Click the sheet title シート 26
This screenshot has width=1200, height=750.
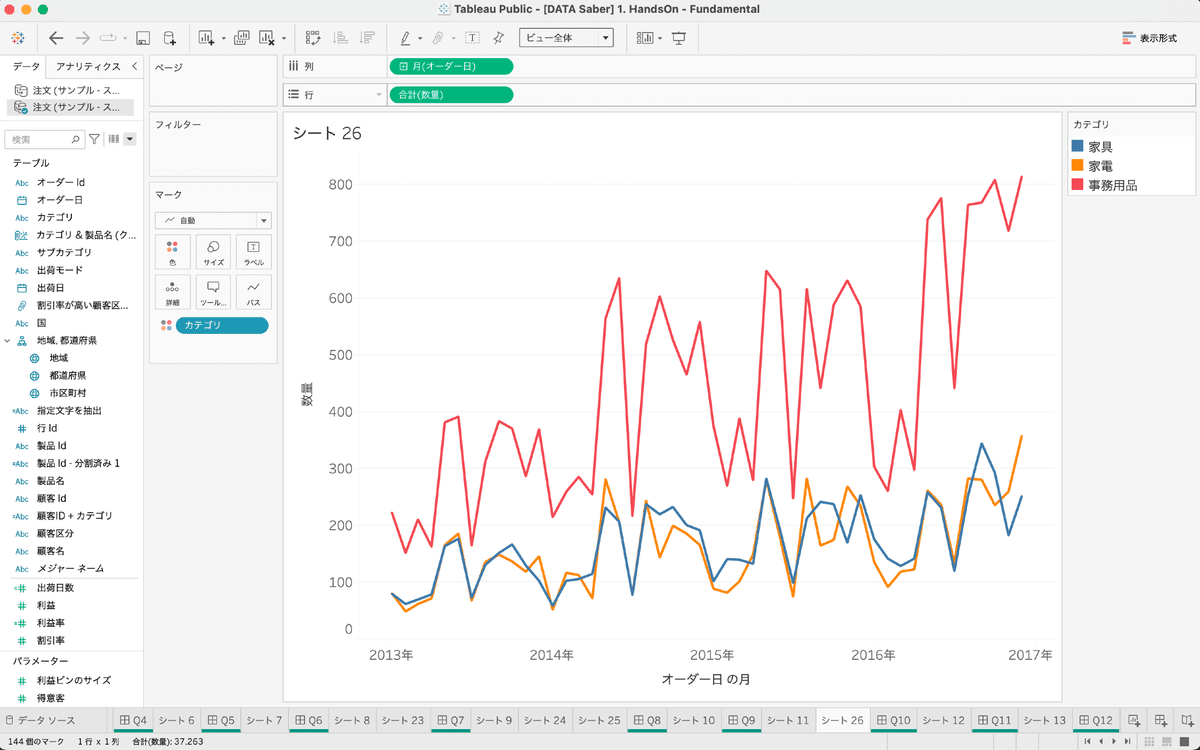[x=327, y=133]
